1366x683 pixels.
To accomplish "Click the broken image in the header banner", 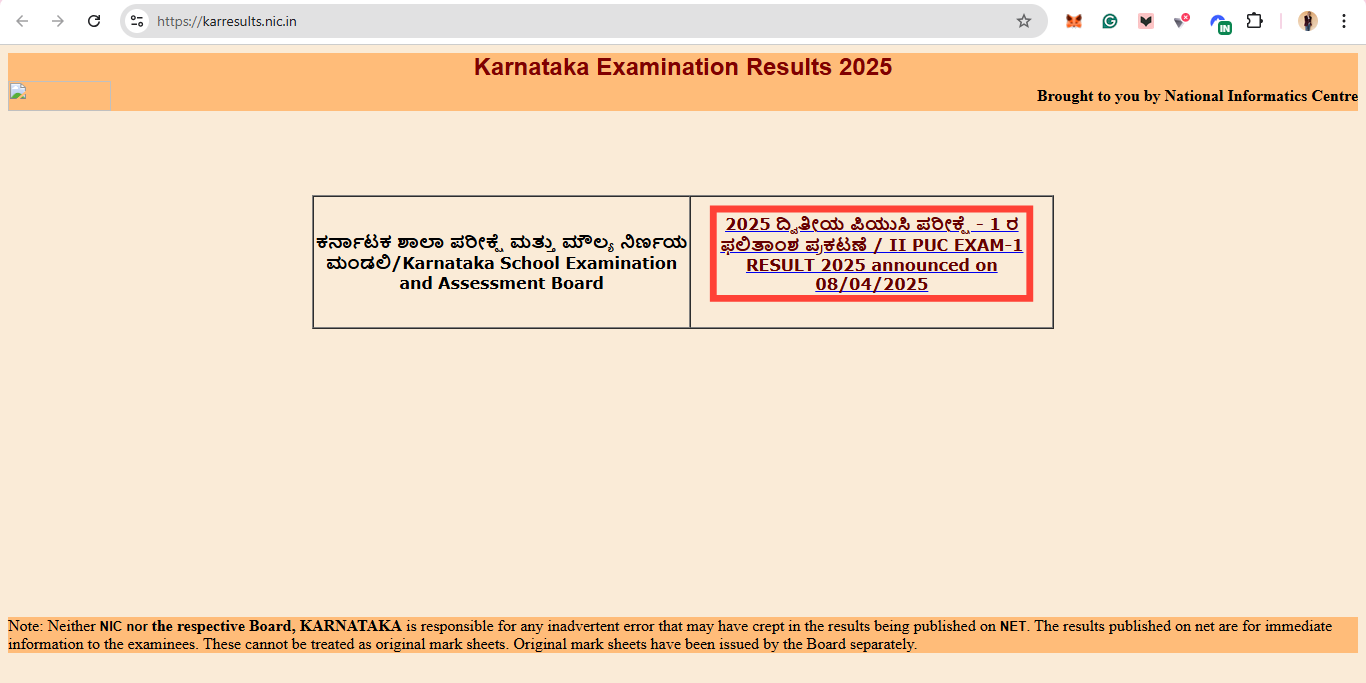I will [x=59, y=96].
